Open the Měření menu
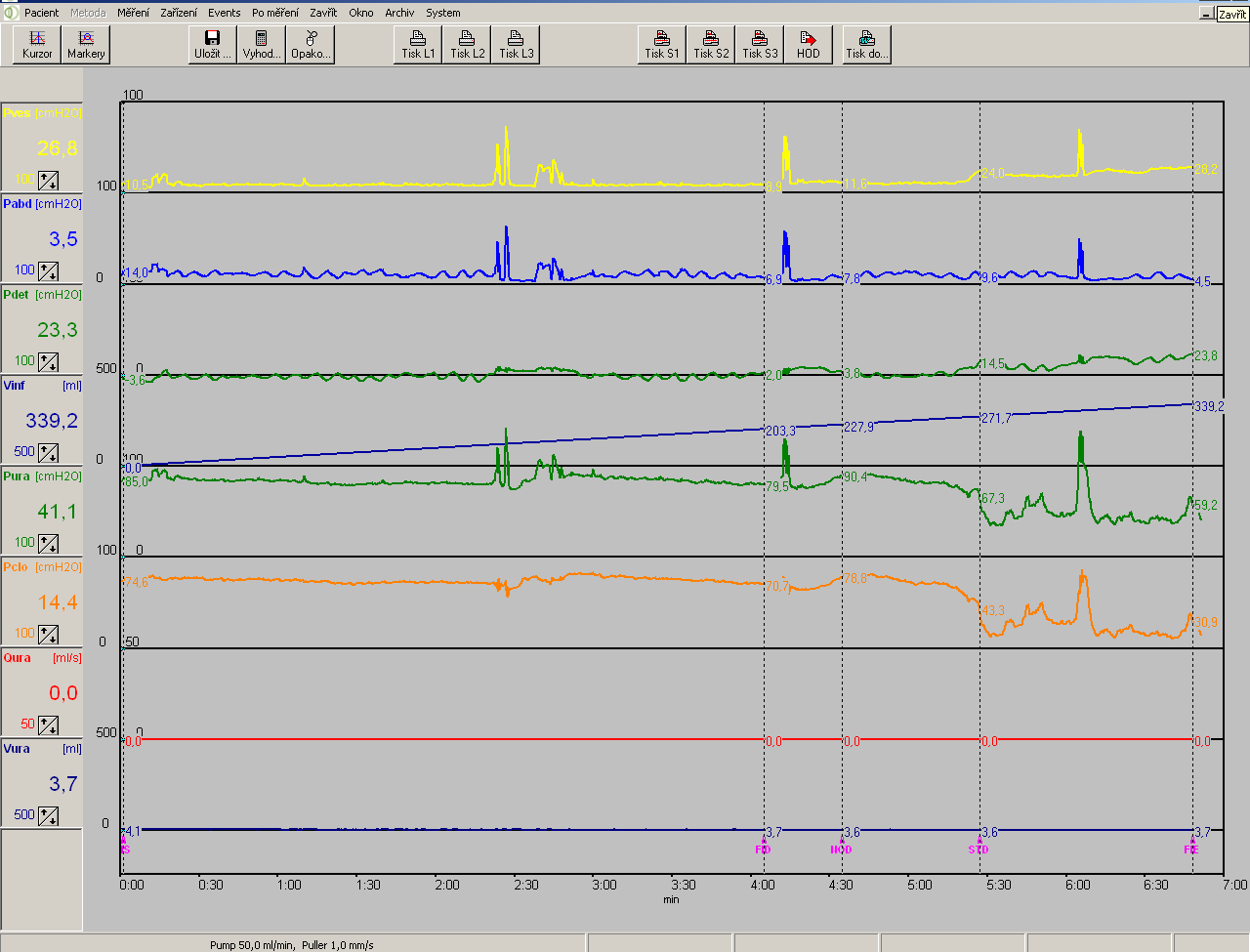This screenshot has height=952, width=1250. (x=133, y=13)
